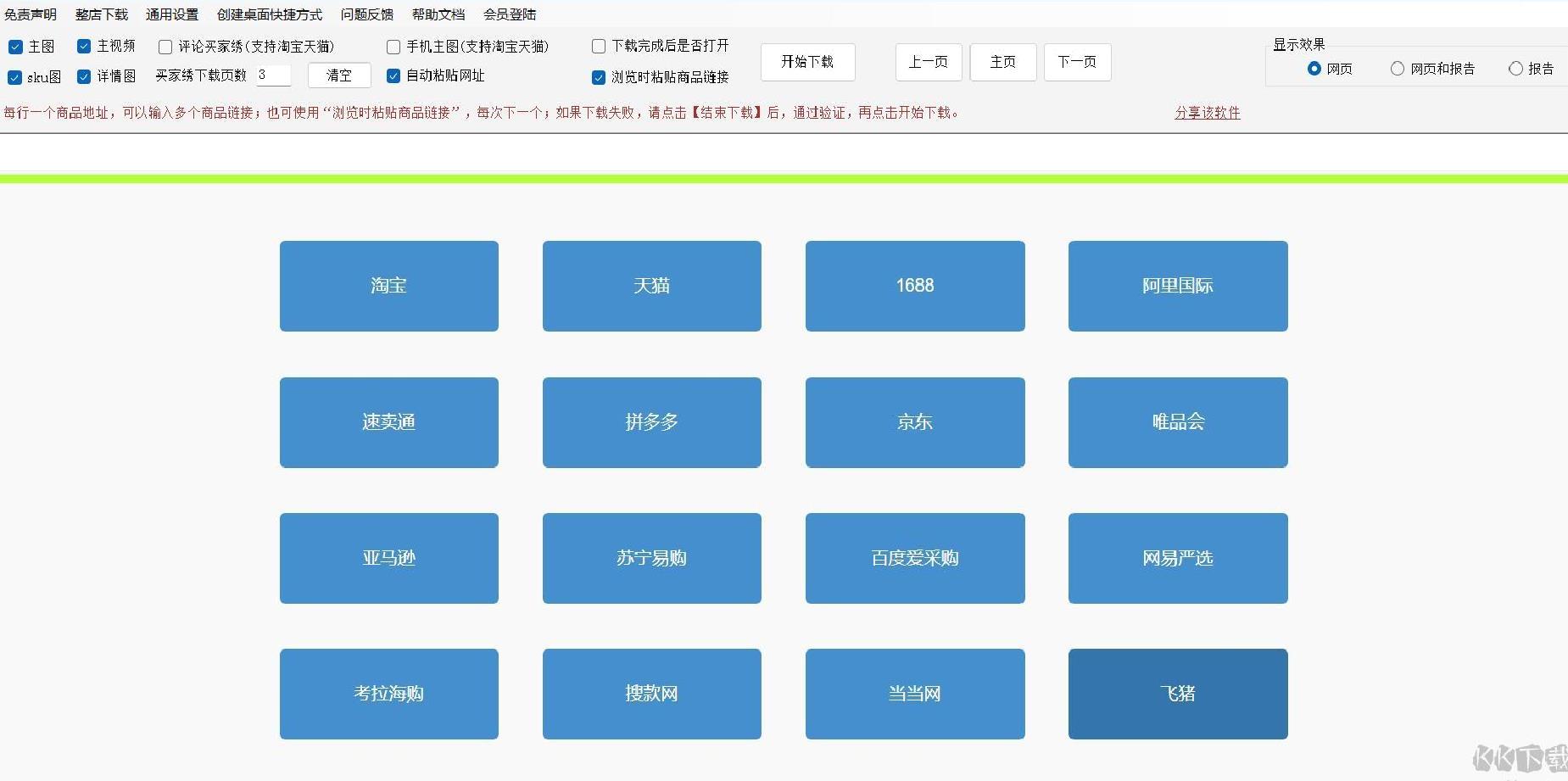The image size is (1568, 781).
Task: Open the 飞猪 platform tile
Action: (x=1178, y=694)
